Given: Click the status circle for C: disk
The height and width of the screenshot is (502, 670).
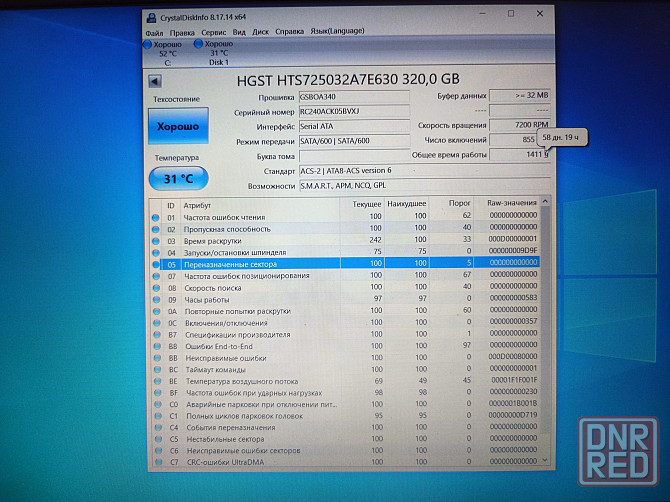Looking at the screenshot, I should coord(149,44).
